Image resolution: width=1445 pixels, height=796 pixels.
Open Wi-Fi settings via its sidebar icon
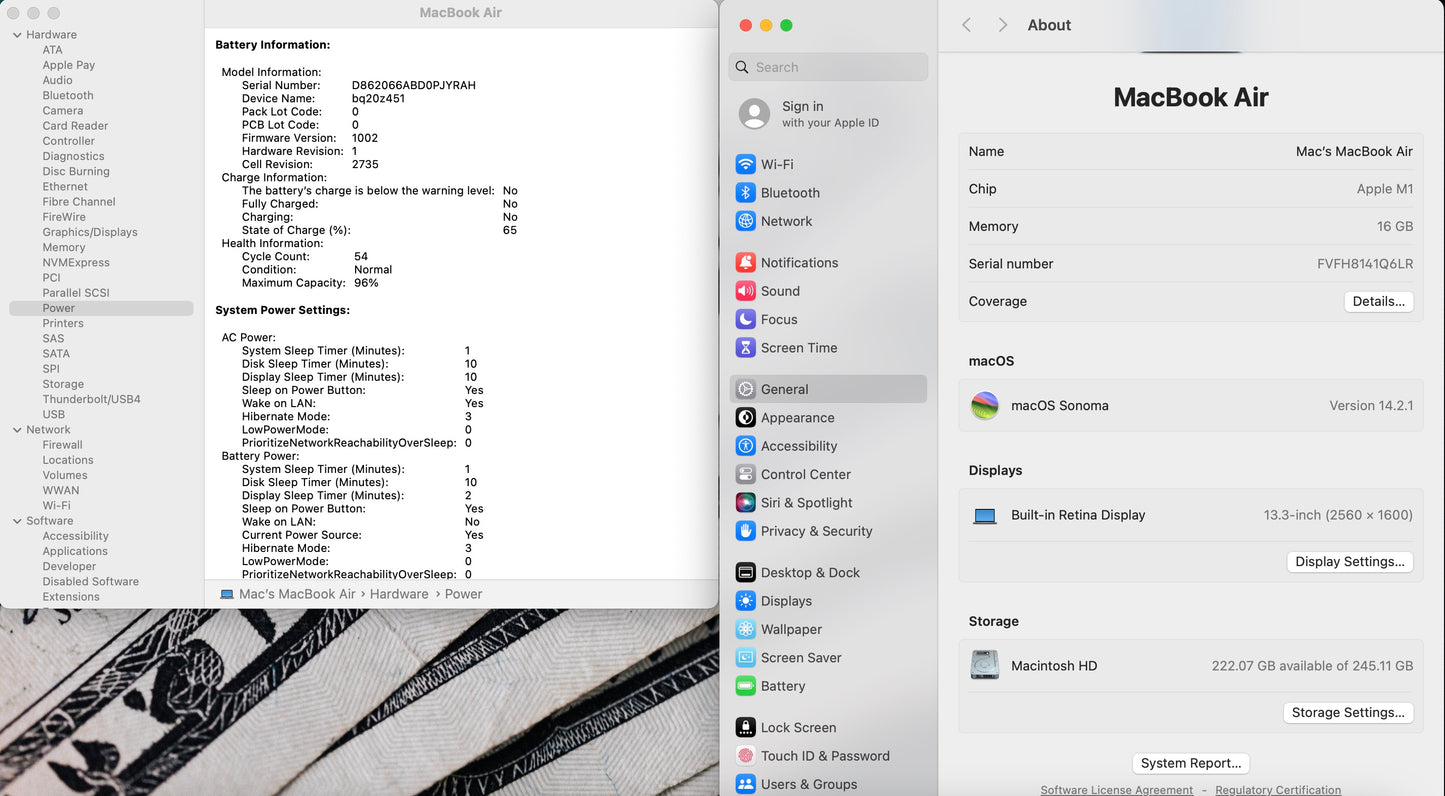click(745, 164)
